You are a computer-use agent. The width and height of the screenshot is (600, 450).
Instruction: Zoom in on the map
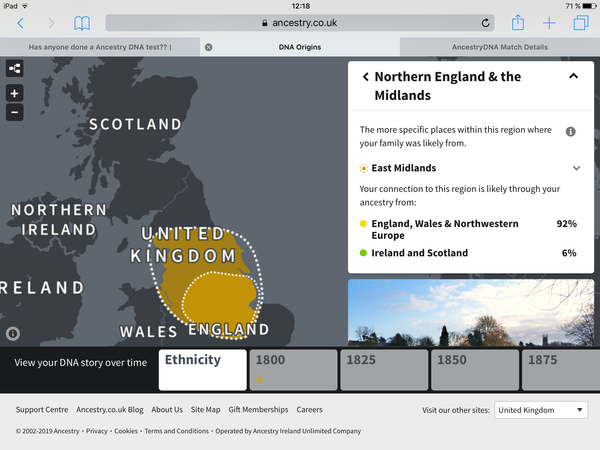coord(15,93)
